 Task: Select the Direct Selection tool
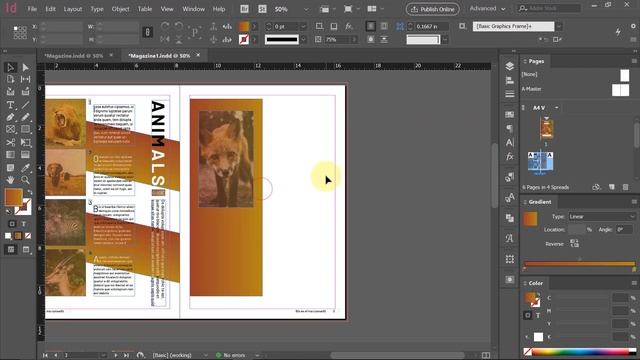(25, 67)
